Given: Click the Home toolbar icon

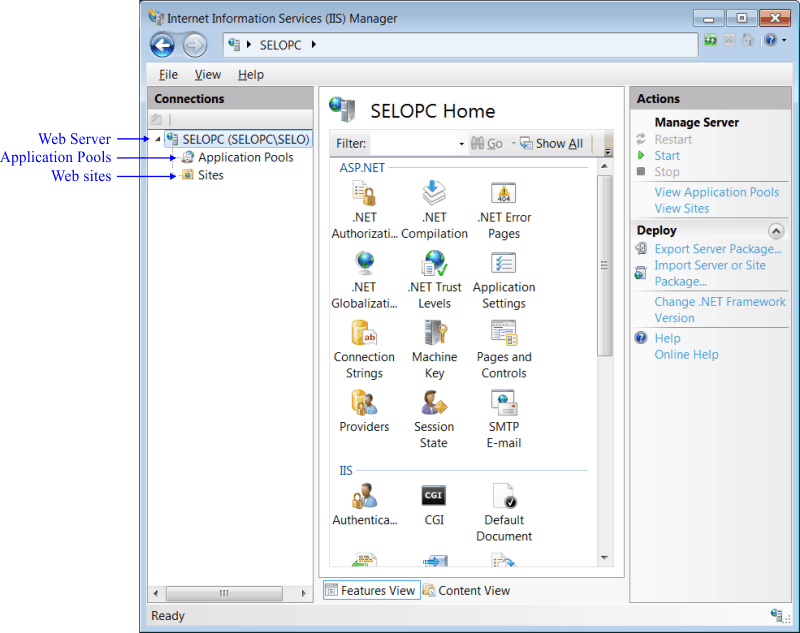Looking at the screenshot, I should [x=747, y=40].
